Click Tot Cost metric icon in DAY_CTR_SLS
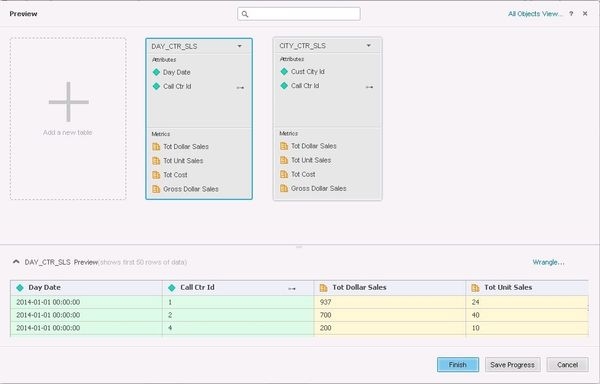Viewport: 600px width, 384px height. click(156, 175)
